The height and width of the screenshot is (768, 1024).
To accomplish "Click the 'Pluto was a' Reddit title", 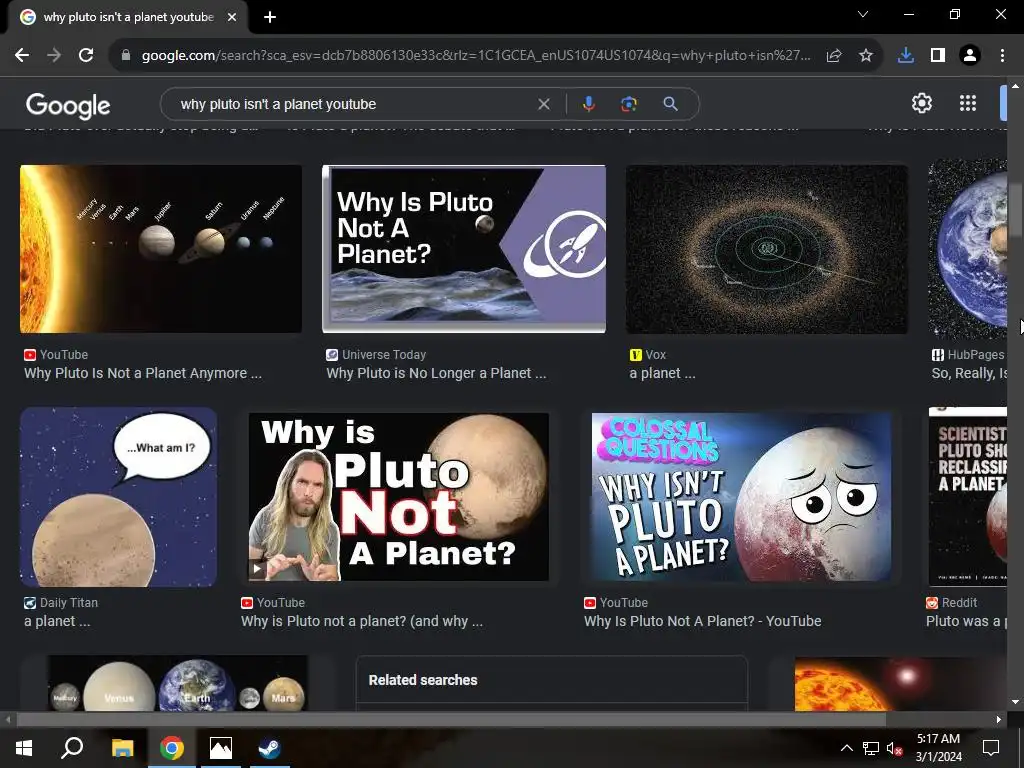I will pyautogui.click(x=966, y=621).
